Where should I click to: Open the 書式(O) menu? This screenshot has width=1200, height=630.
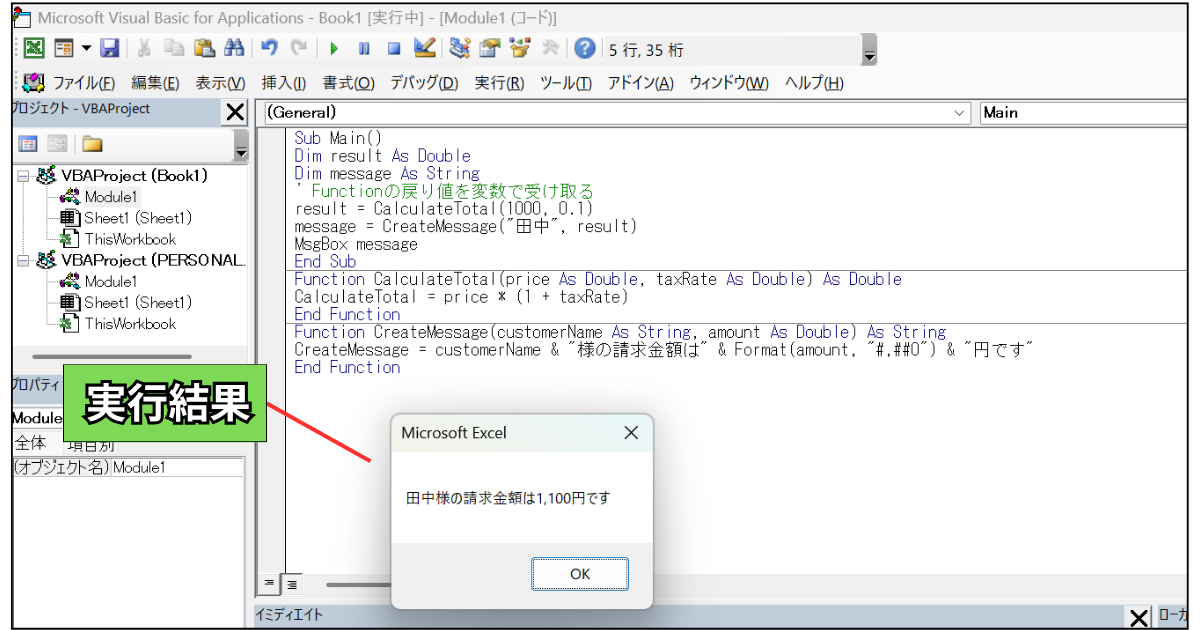(x=348, y=83)
